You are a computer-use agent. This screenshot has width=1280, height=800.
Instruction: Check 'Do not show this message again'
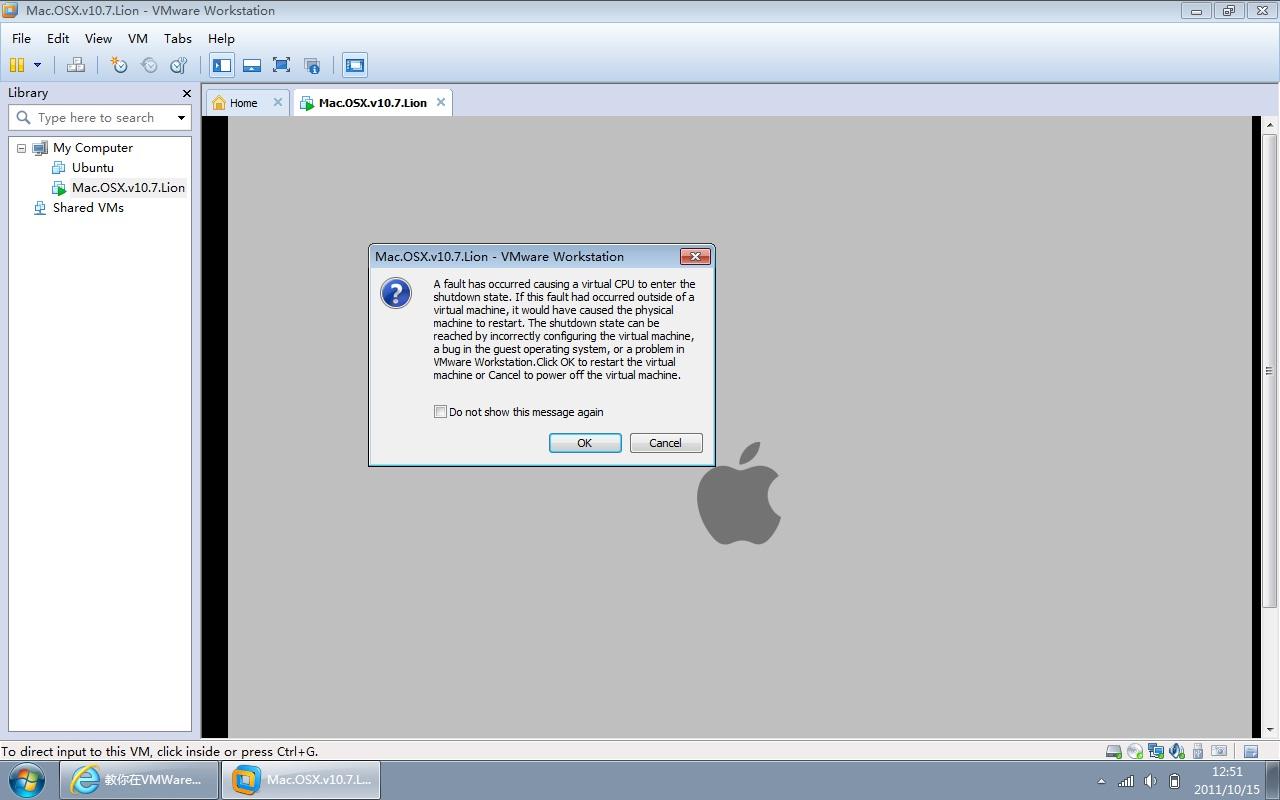click(x=440, y=412)
